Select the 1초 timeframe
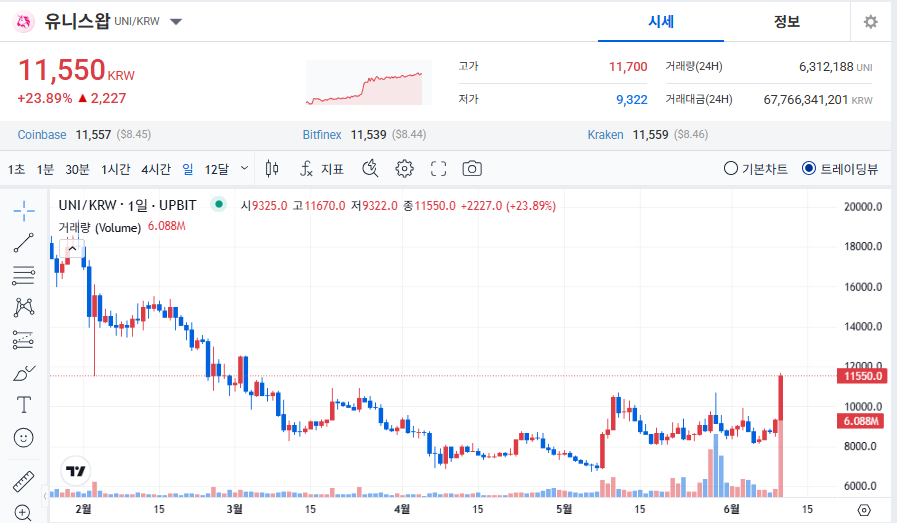Image resolution: width=897 pixels, height=523 pixels. [x=16, y=169]
